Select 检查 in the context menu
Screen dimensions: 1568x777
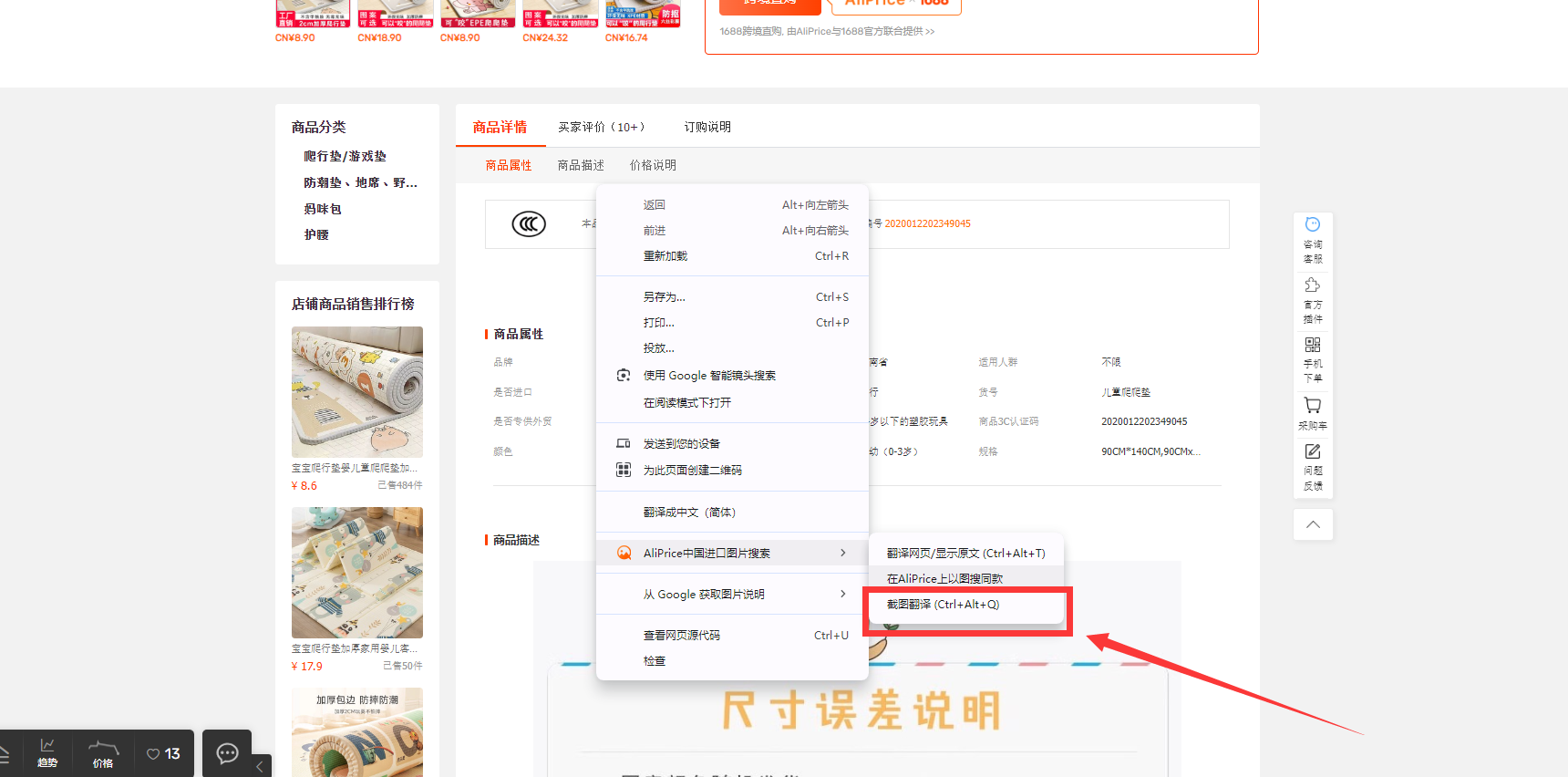tap(732, 661)
